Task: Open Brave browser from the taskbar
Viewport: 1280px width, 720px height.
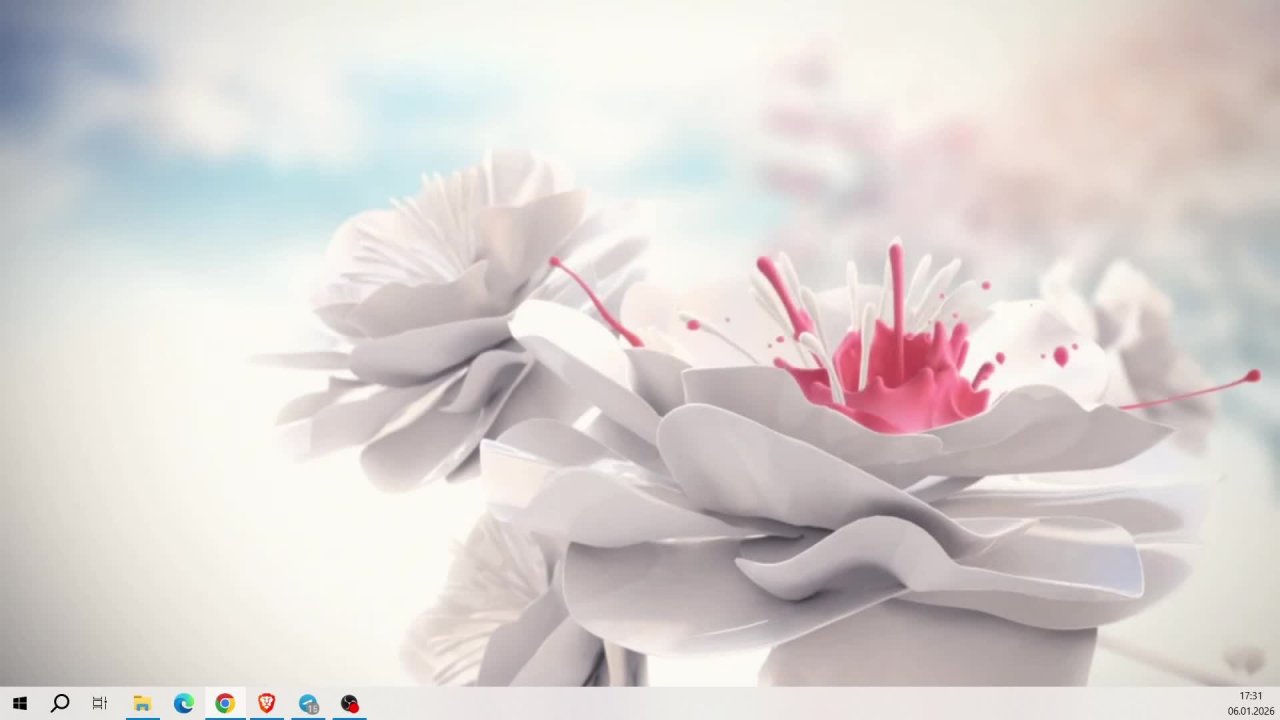Action: click(x=267, y=703)
